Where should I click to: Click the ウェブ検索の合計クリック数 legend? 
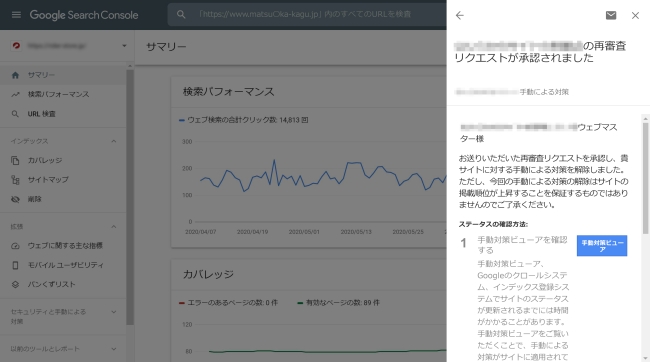click(x=244, y=120)
